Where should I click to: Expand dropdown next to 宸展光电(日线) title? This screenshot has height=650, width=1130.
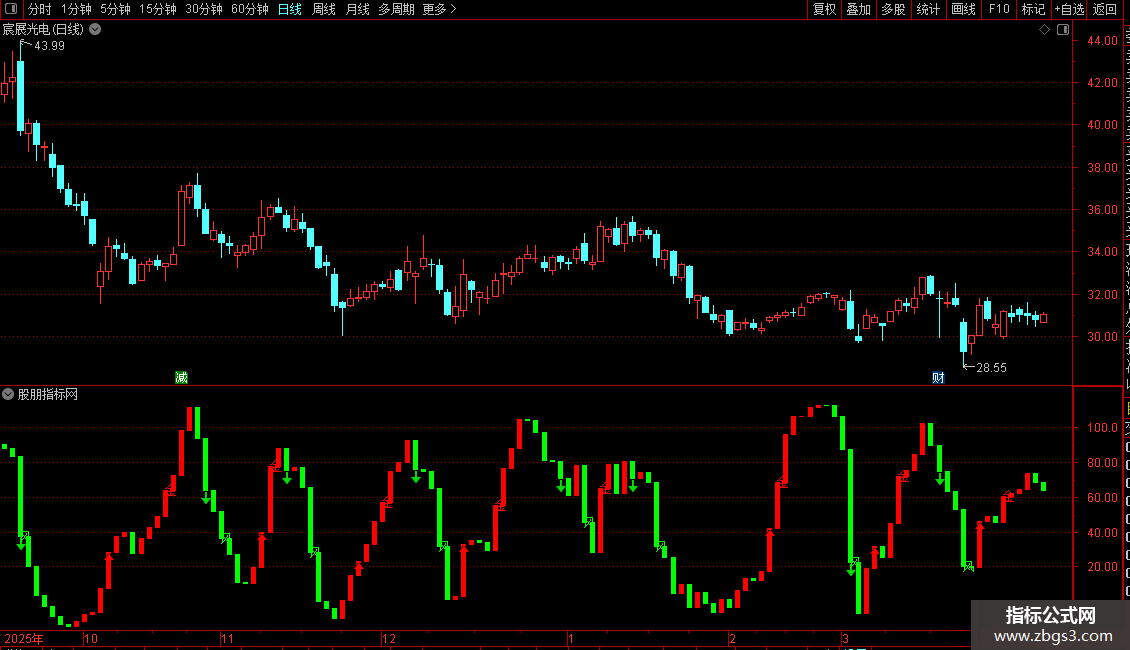pyautogui.click(x=95, y=30)
